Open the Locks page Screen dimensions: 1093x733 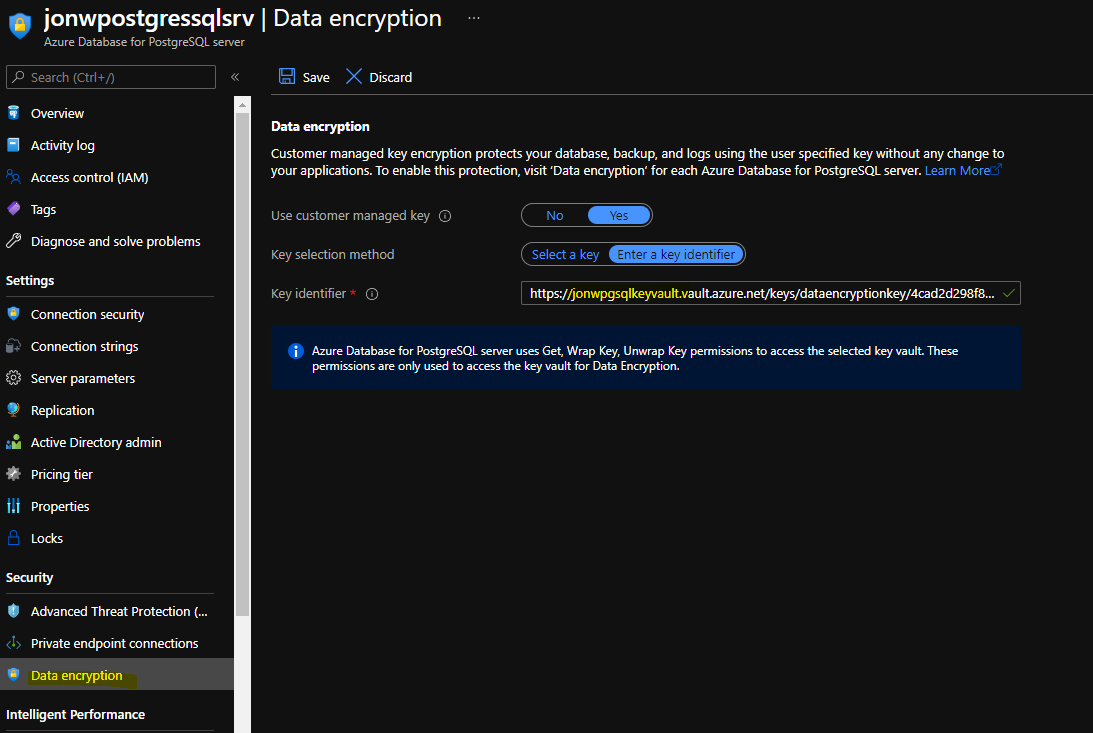click(47, 539)
